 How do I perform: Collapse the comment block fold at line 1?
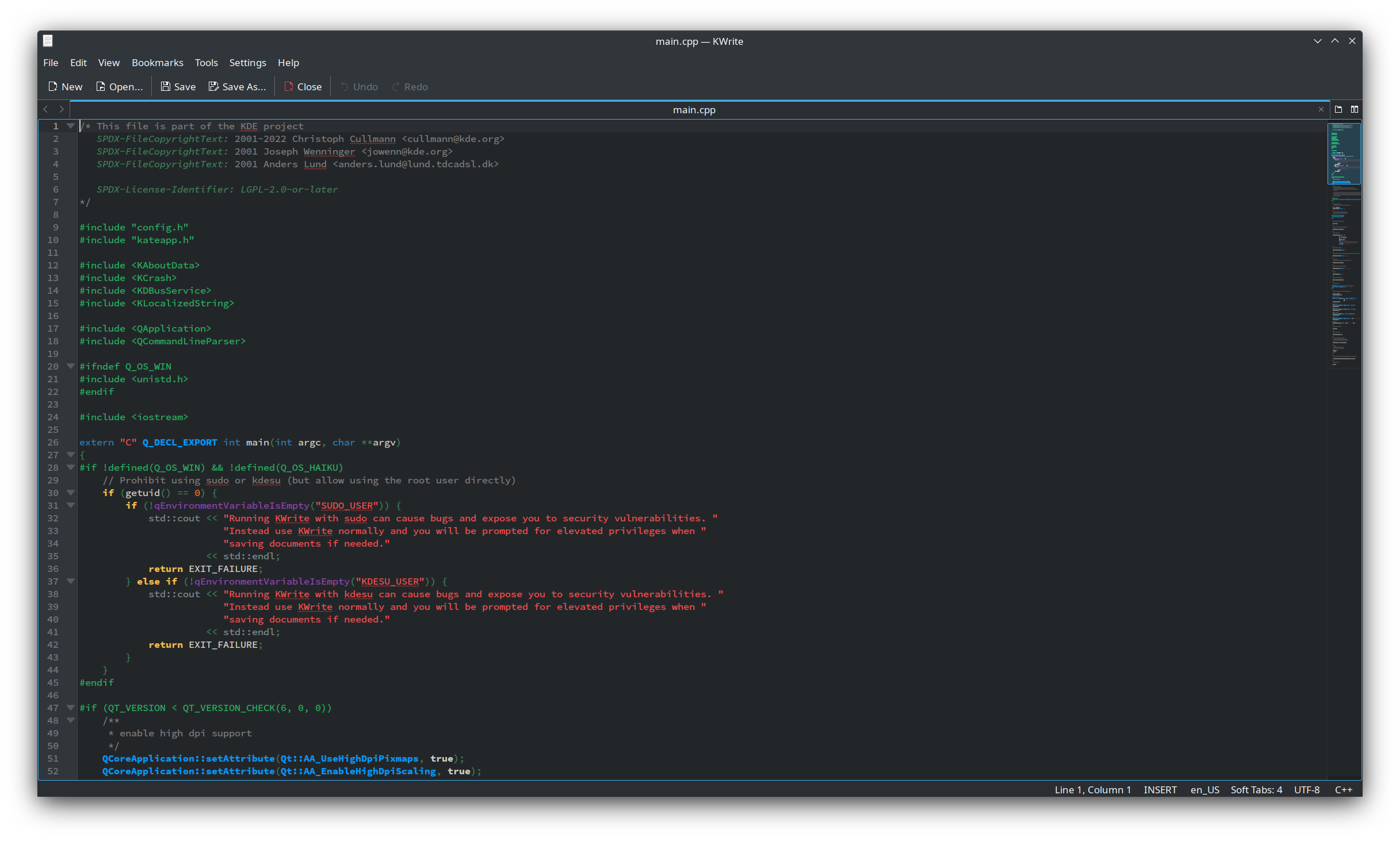pyautogui.click(x=71, y=126)
